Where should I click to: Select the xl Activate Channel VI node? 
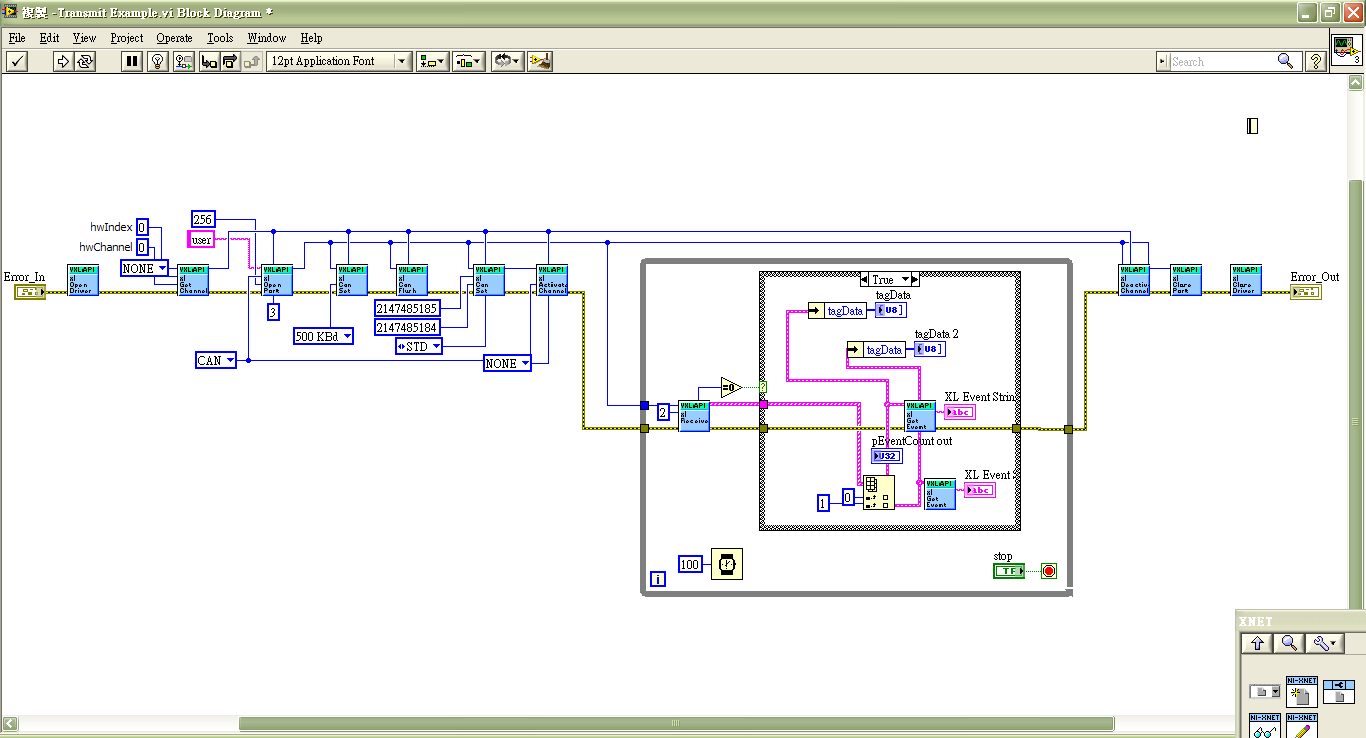pos(552,280)
